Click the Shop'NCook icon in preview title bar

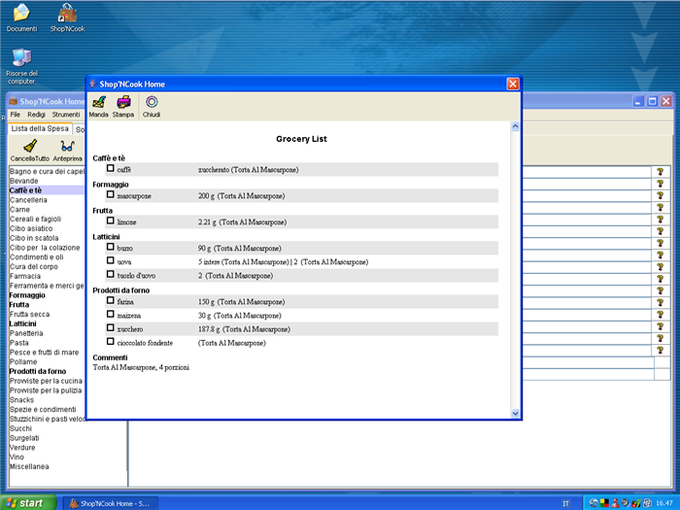tap(93, 84)
